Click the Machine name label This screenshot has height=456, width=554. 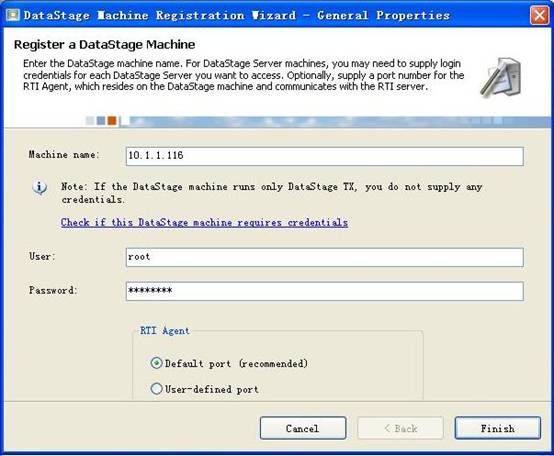[x=64, y=155]
